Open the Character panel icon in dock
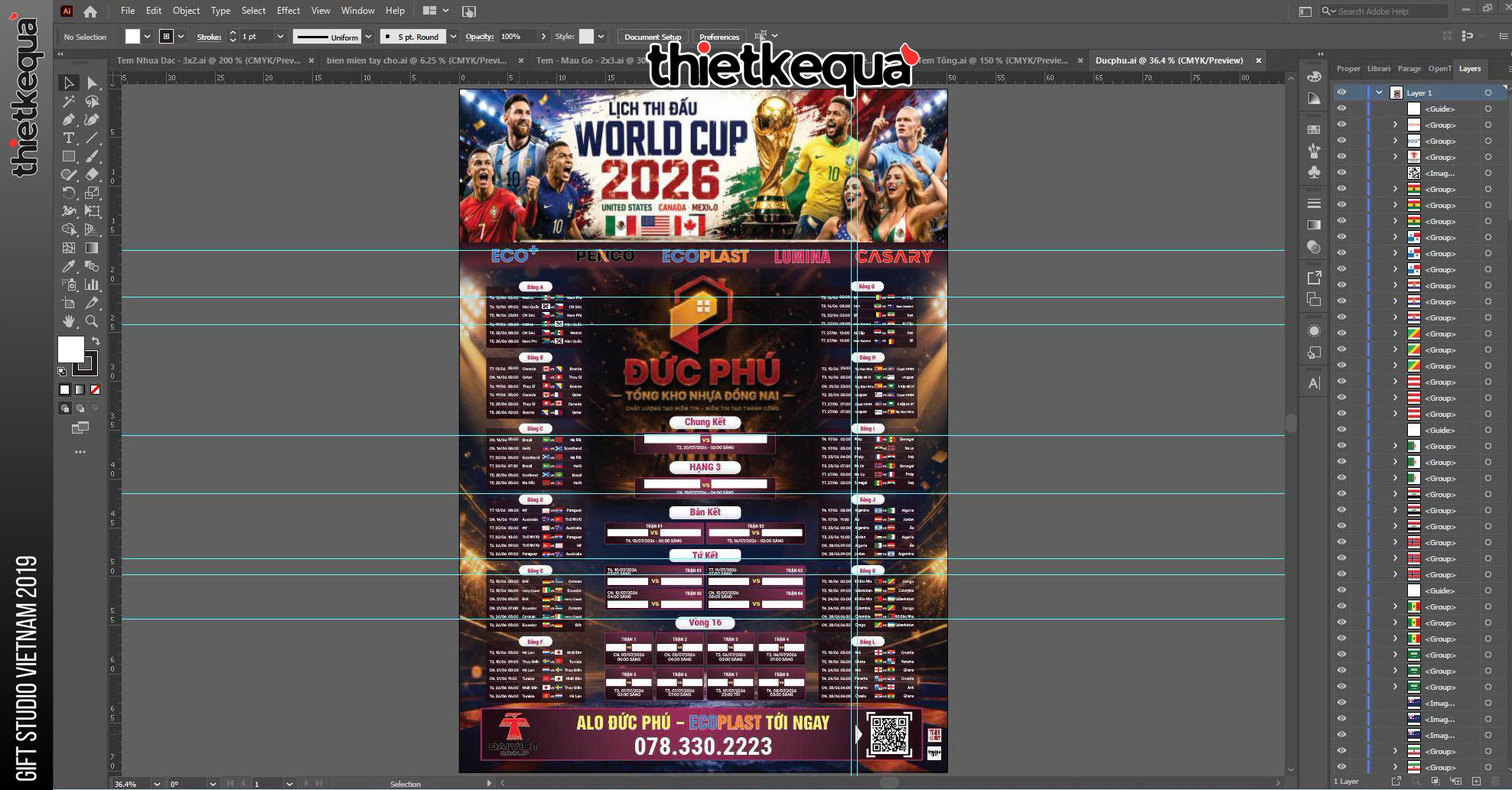This screenshot has width=1512, height=790. [1314, 383]
